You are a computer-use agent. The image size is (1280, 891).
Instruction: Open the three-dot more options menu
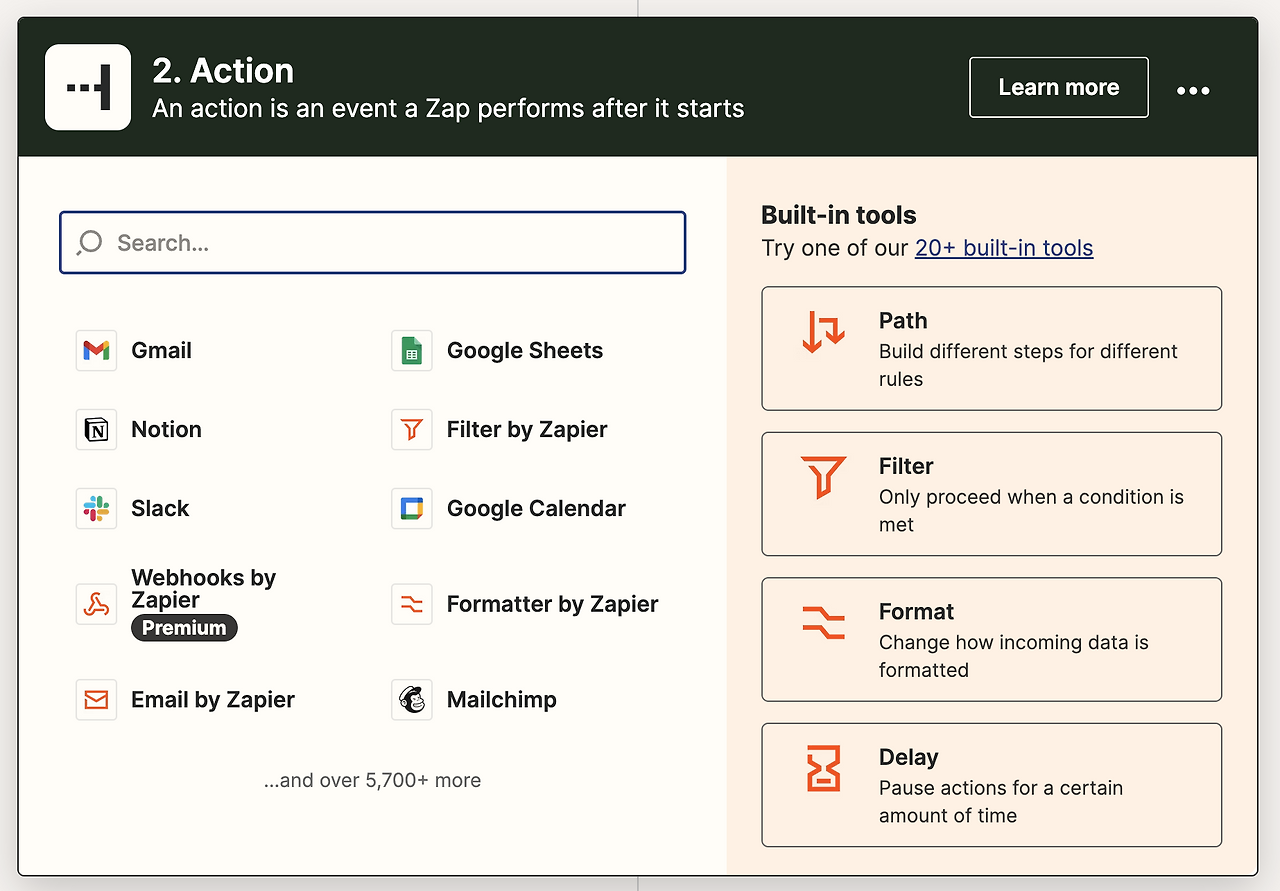[x=1193, y=90]
